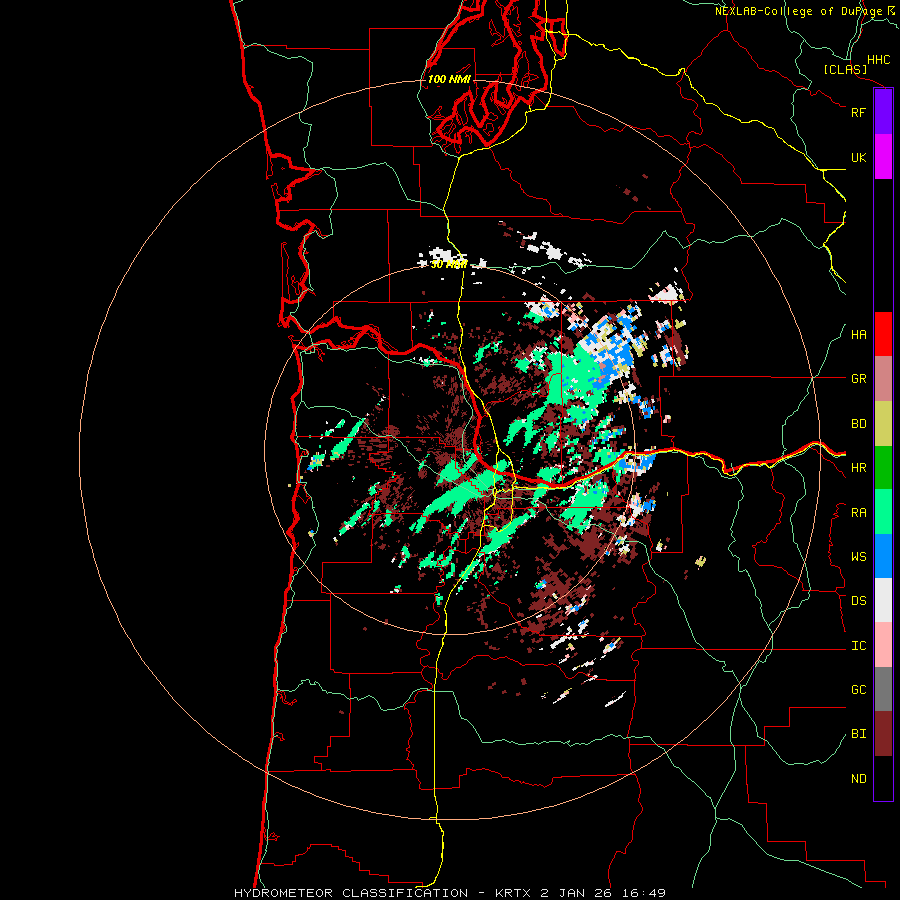Click the HHC product label
This screenshot has height=900, width=900.
[878, 60]
